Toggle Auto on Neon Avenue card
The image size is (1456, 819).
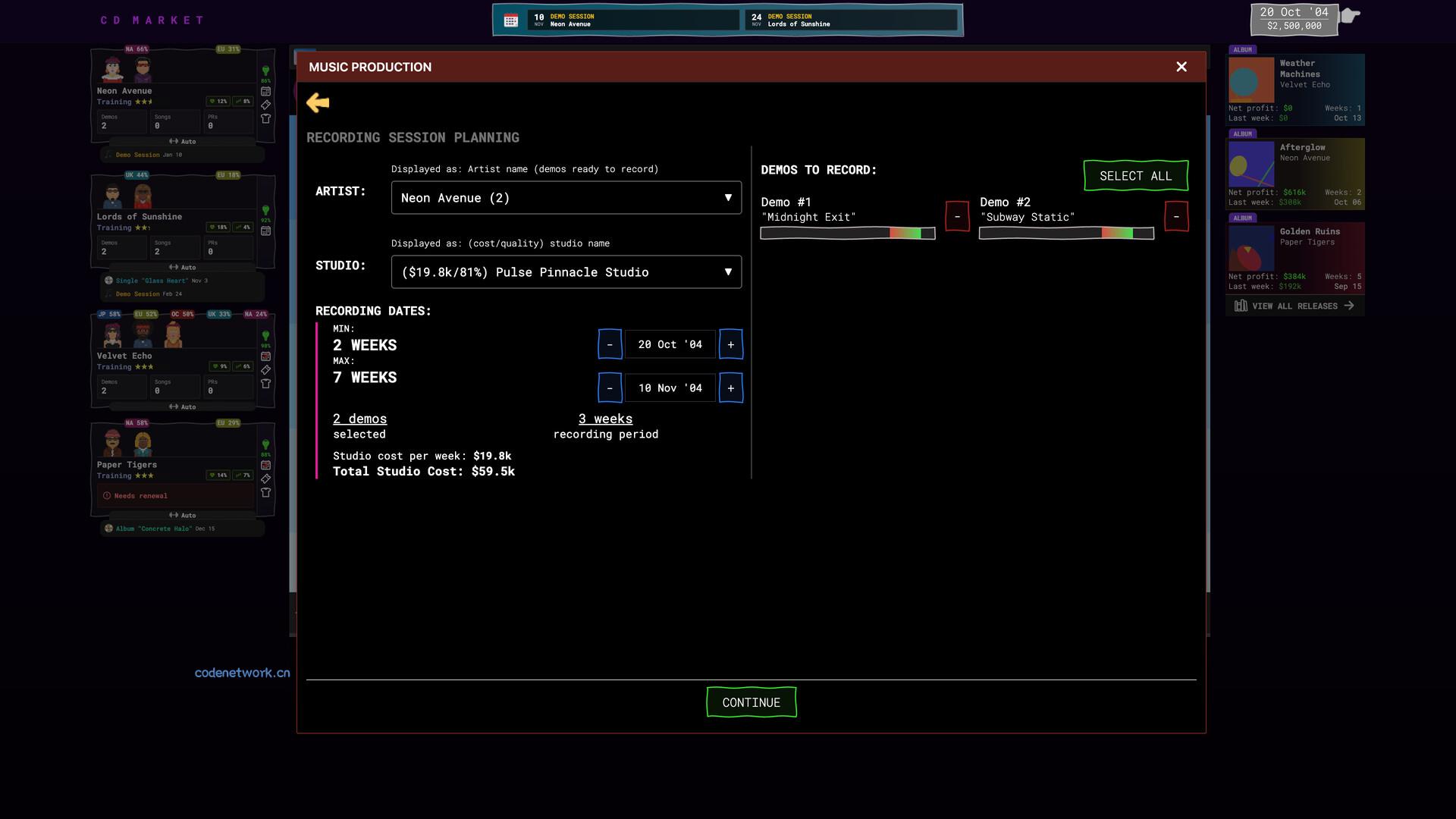click(x=183, y=142)
